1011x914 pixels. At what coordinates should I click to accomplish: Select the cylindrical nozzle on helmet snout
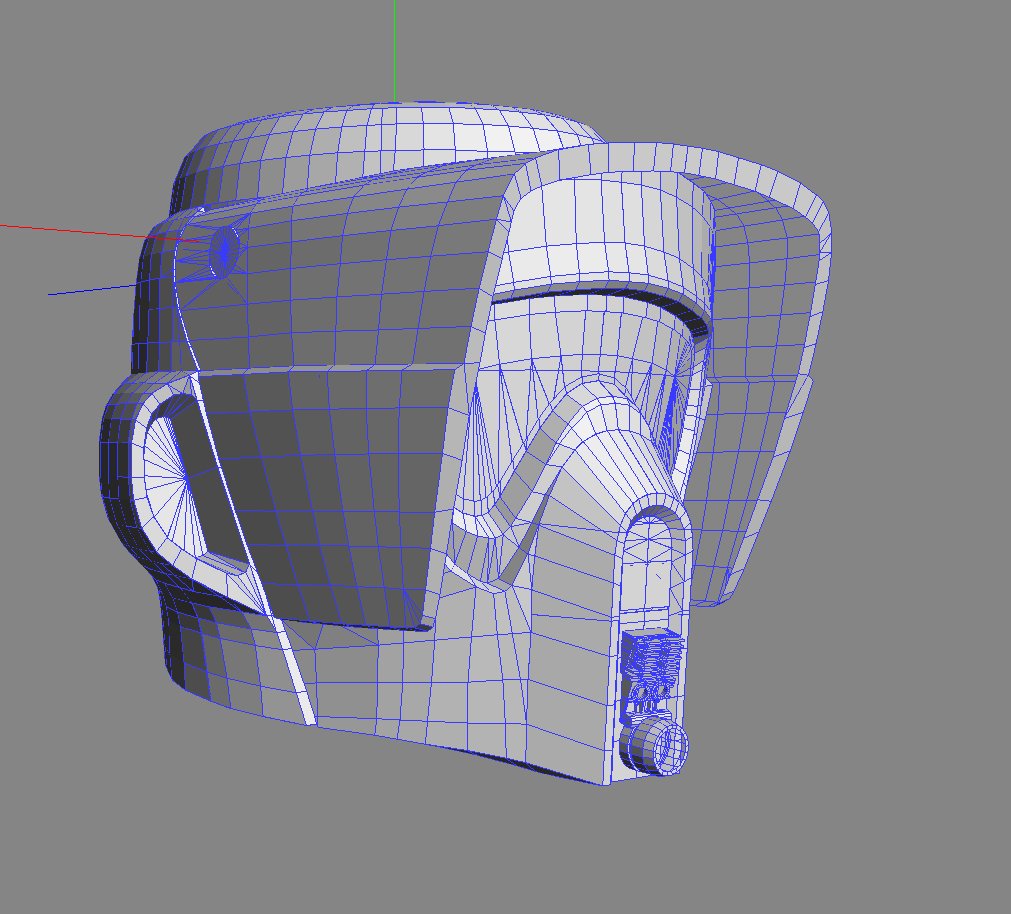(653, 746)
